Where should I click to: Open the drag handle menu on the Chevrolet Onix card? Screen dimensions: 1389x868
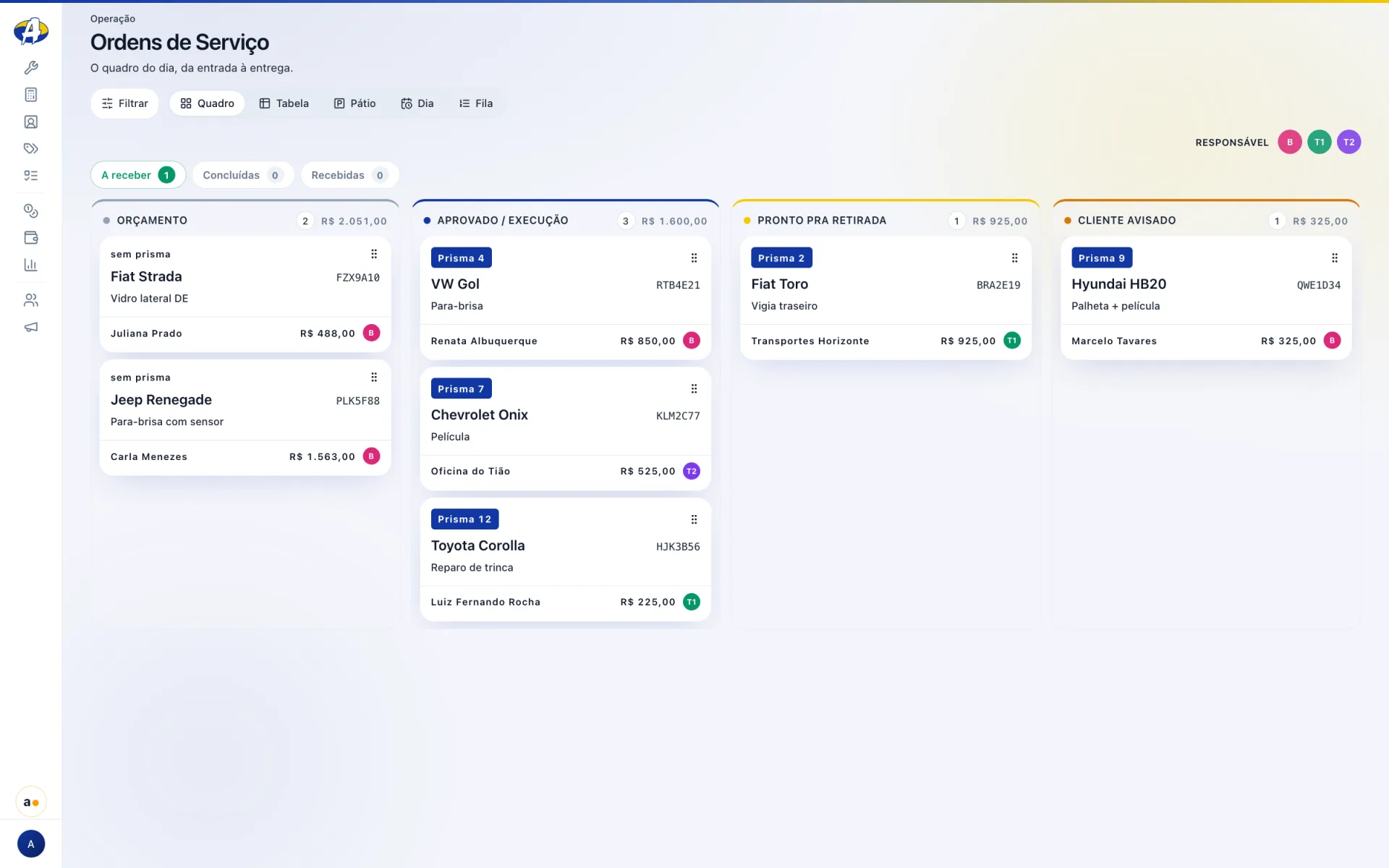coord(694,389)
